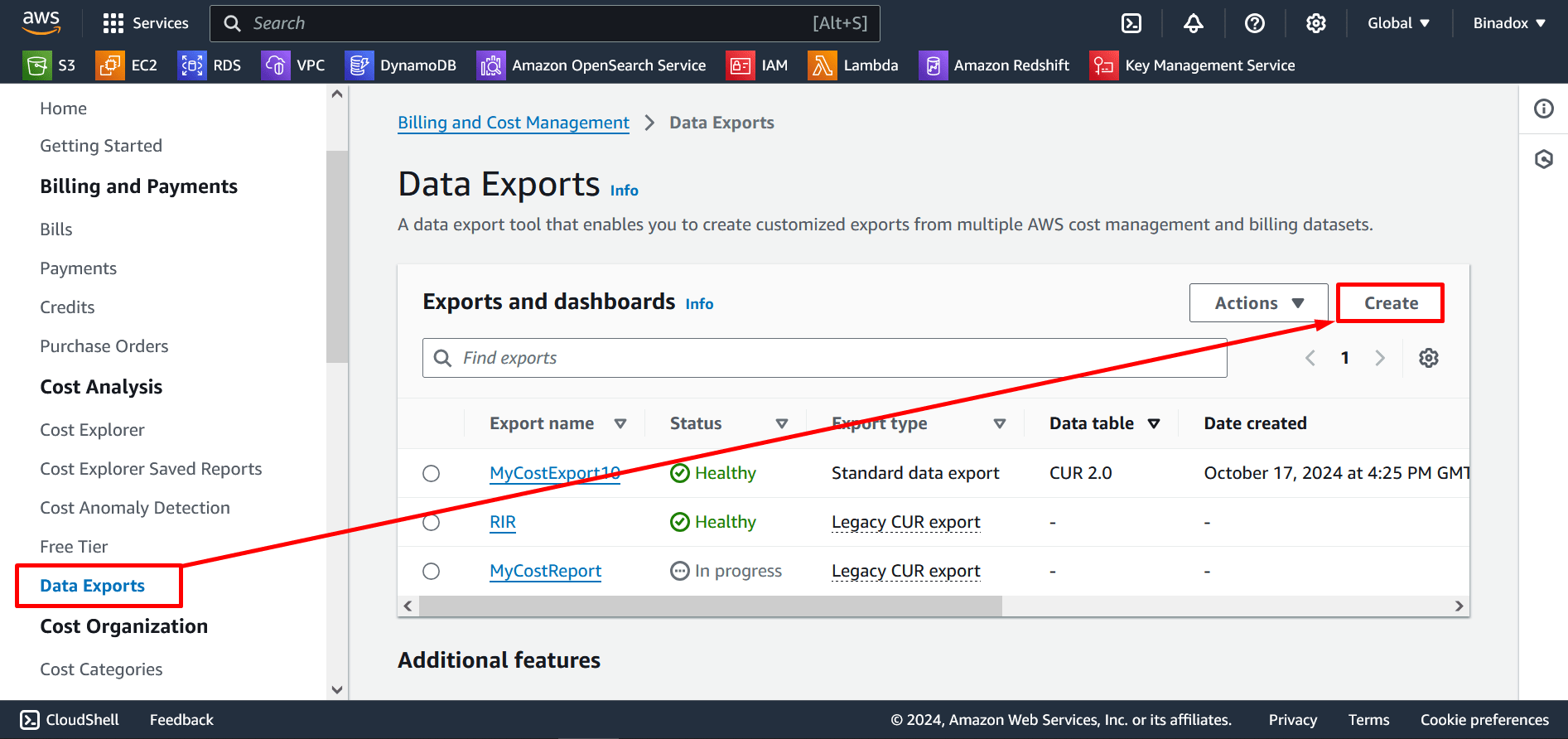Open the Services grid menu
This screenshot has width=1568, height=739.
(145, 23)
